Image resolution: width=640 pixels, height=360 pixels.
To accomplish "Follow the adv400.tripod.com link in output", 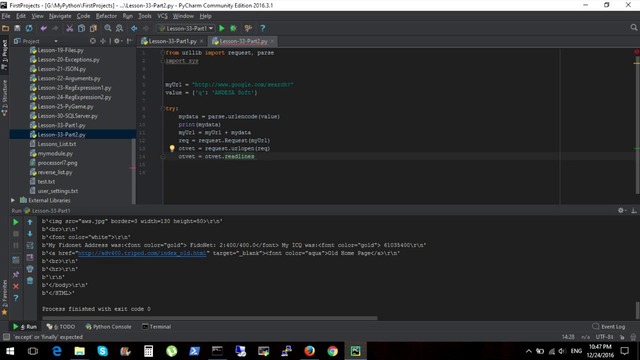I will pos(142,253).
